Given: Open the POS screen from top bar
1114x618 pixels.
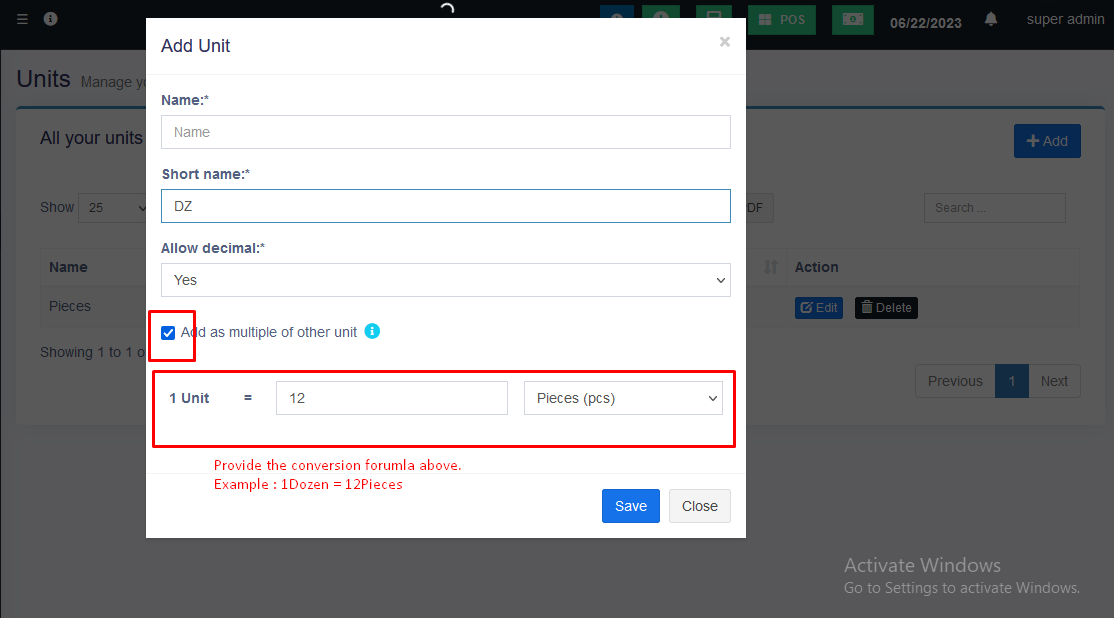Looking at the screenshot, I should point(782,19).
